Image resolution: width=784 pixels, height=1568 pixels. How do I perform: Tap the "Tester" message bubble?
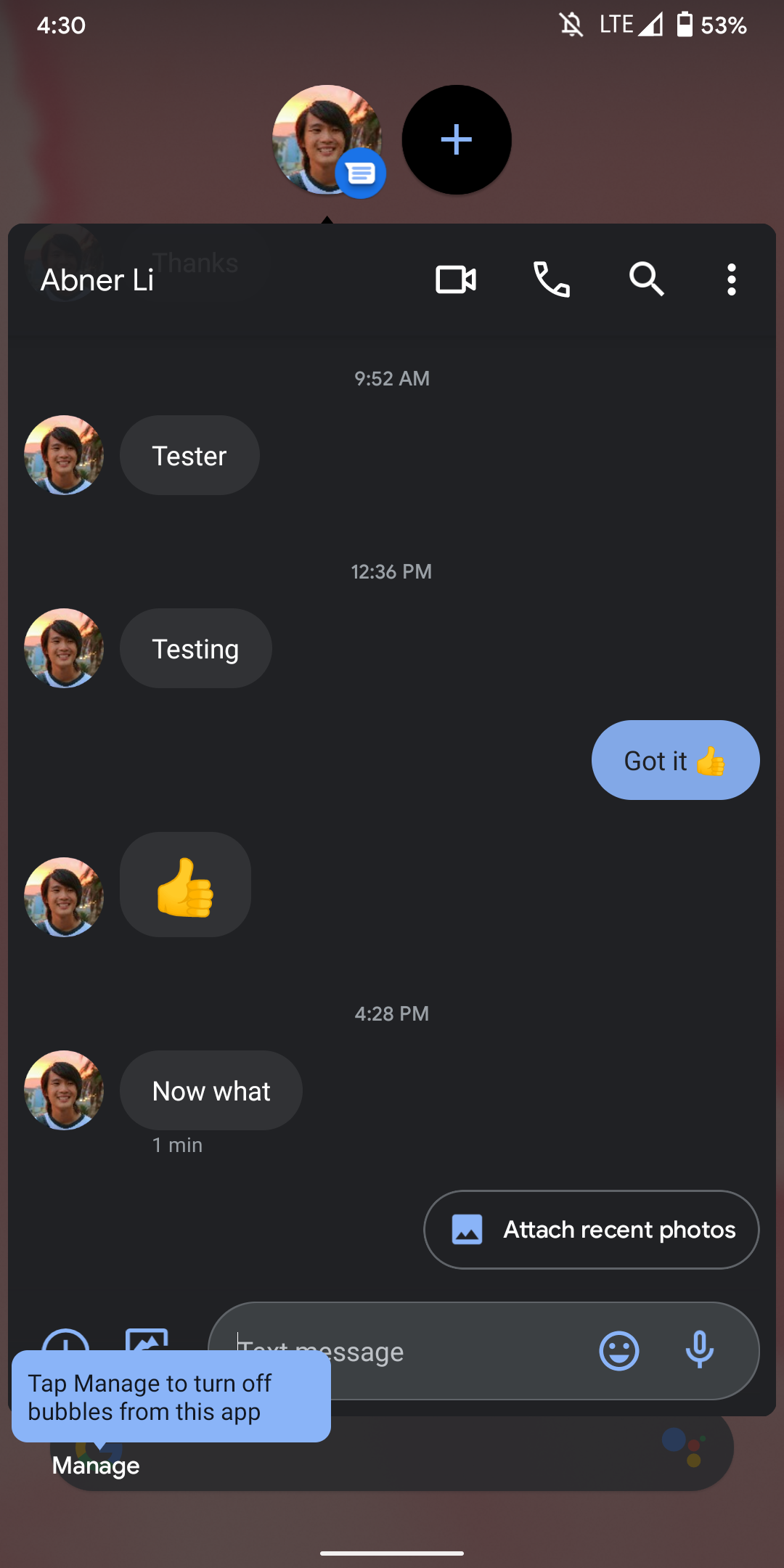pos(189,455)
